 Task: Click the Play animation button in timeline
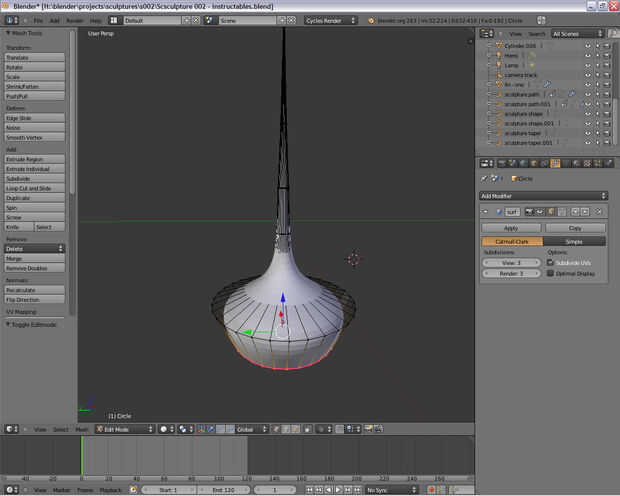pyautogui.click(x=339, y=490)
